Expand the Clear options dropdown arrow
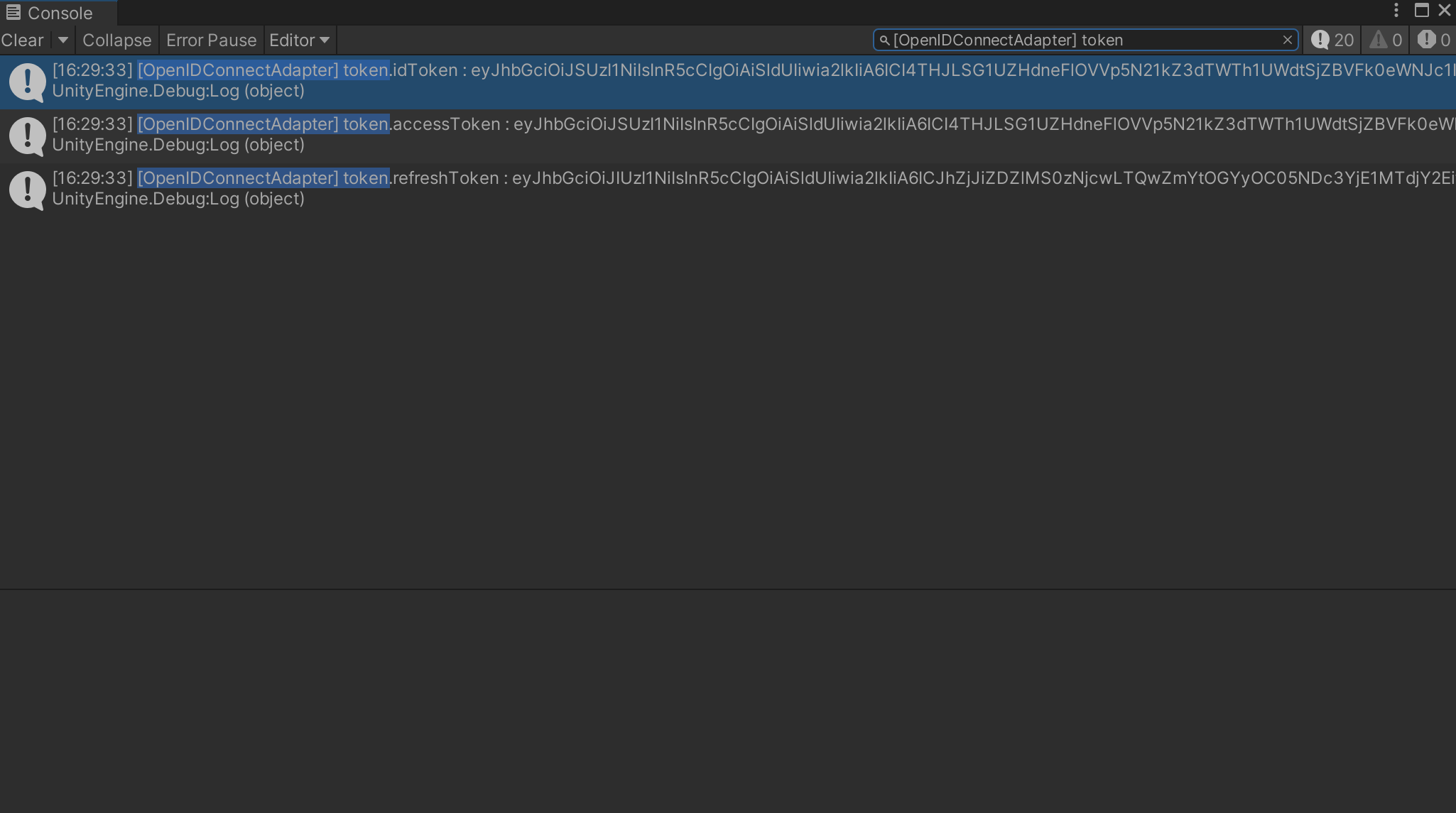The height and width of the screenshot is (813, 1456). pyautogui.click(x=63, y=40)
